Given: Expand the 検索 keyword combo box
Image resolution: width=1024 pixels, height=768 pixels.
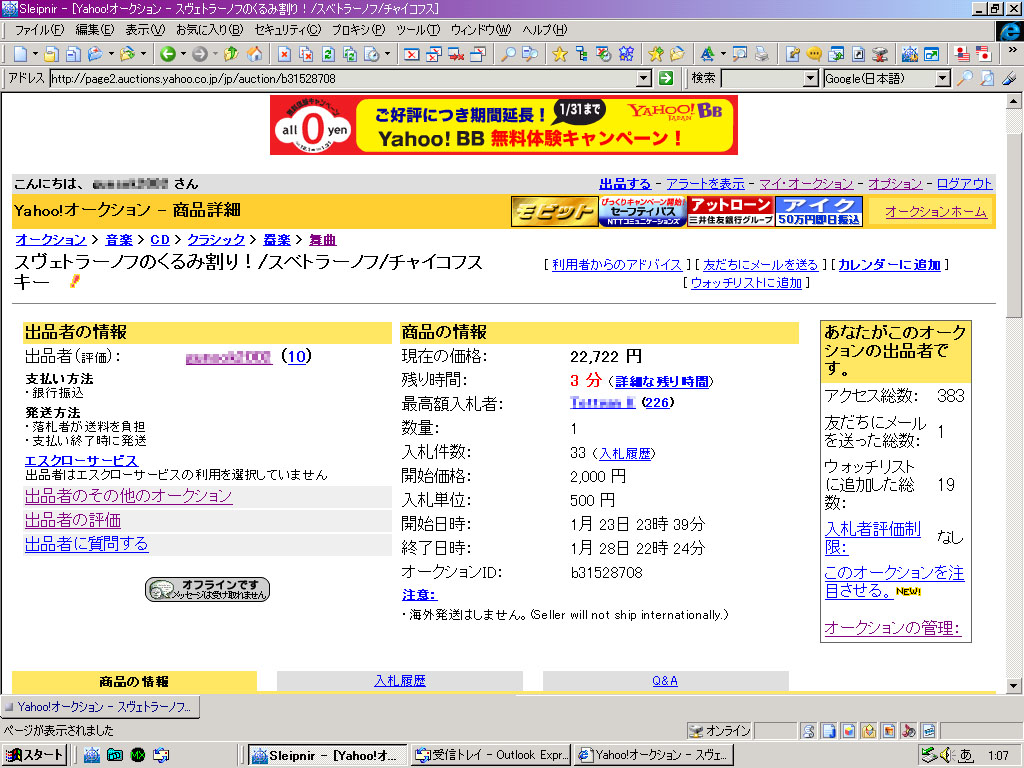Looking at the screenshot, I should (810, 78).
